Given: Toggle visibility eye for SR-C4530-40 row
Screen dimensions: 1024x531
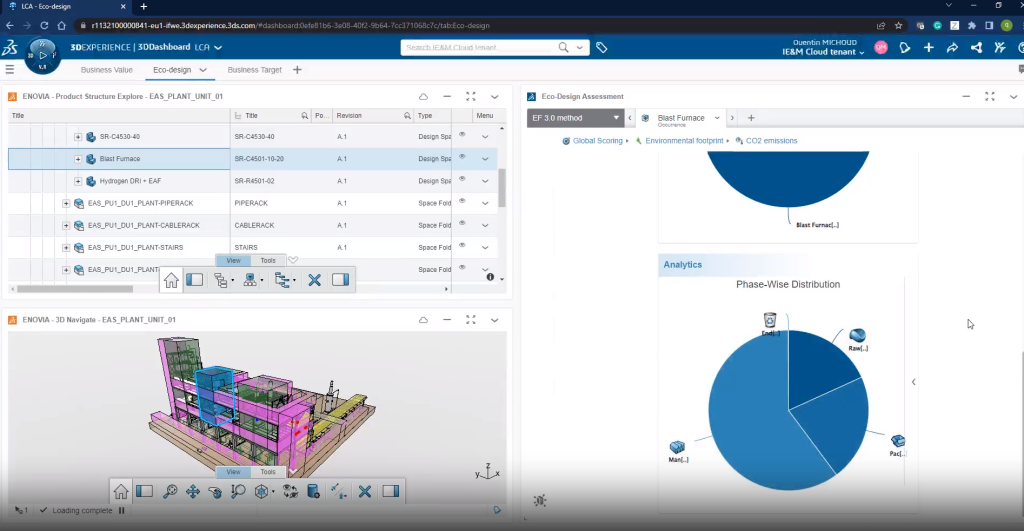Looking at the screenshot, I should (x=462, y=135).
